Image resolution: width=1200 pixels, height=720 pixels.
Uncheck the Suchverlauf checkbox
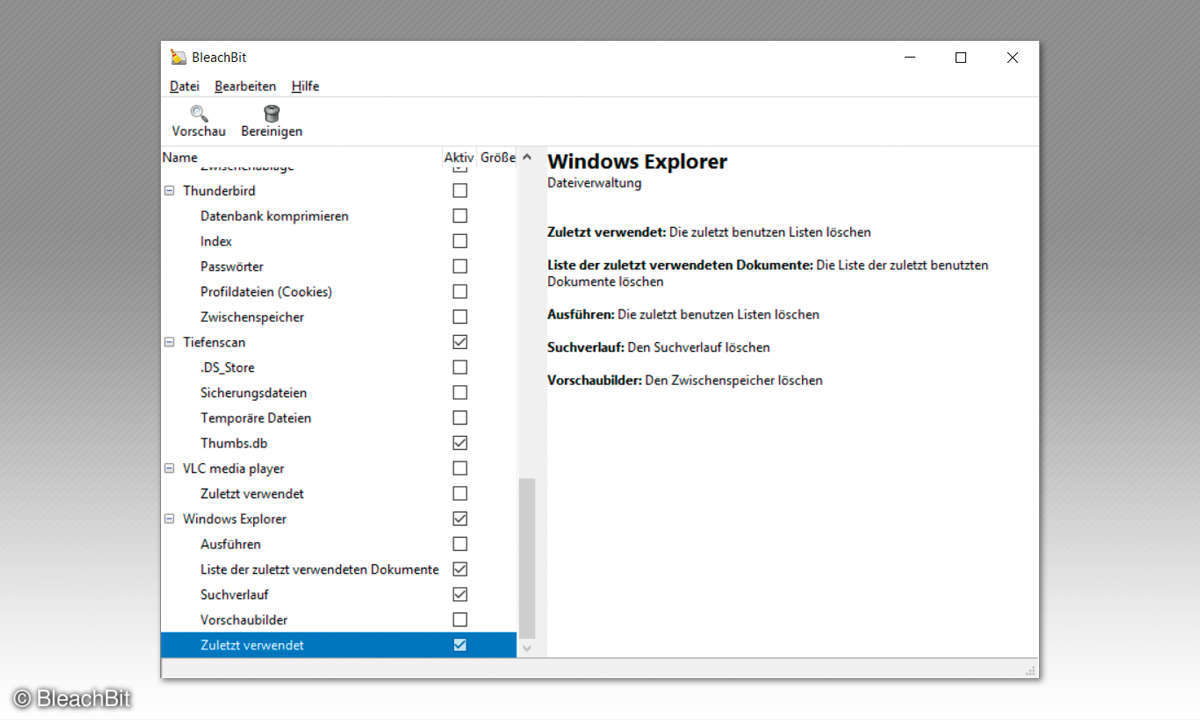(x=460, y=594)
